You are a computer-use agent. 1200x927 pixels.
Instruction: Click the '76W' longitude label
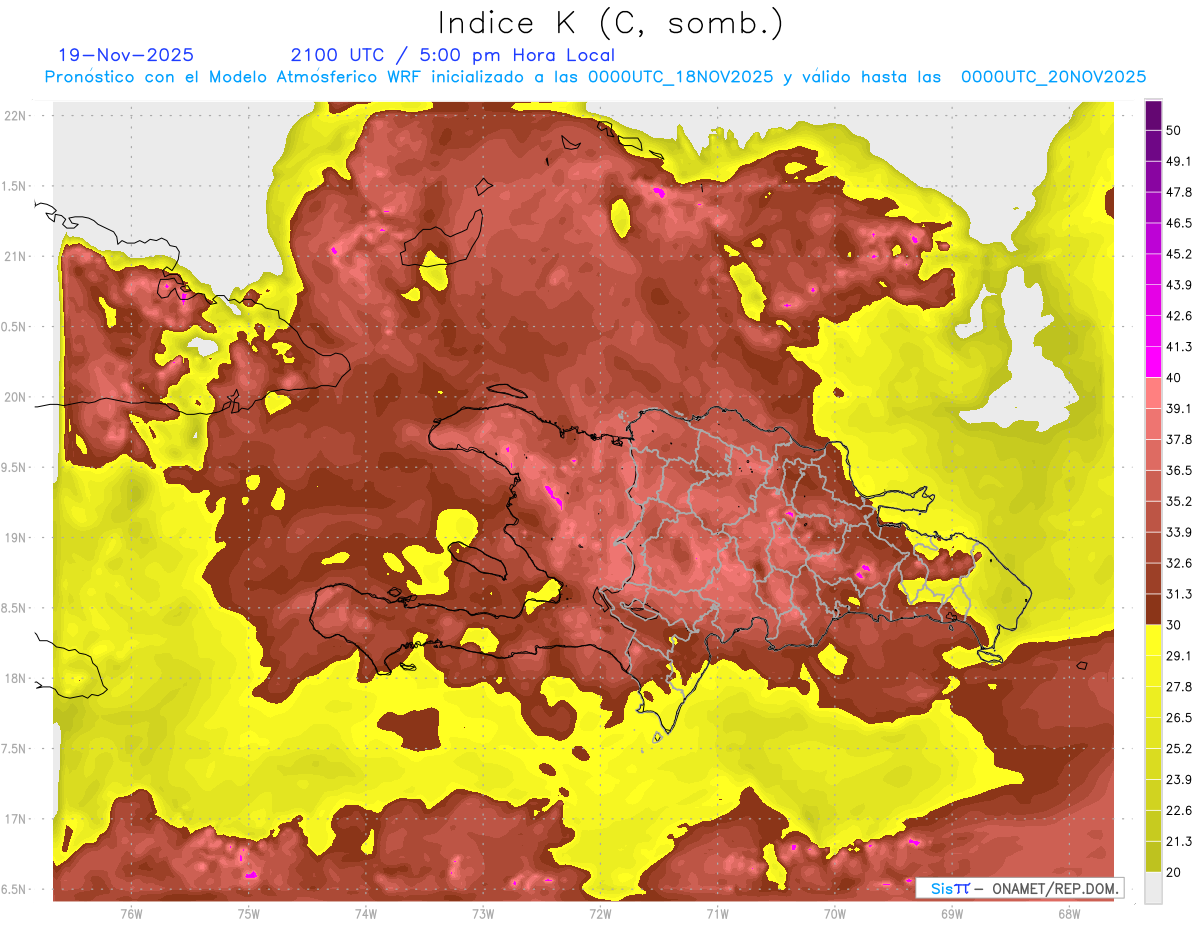click(131, 914)
